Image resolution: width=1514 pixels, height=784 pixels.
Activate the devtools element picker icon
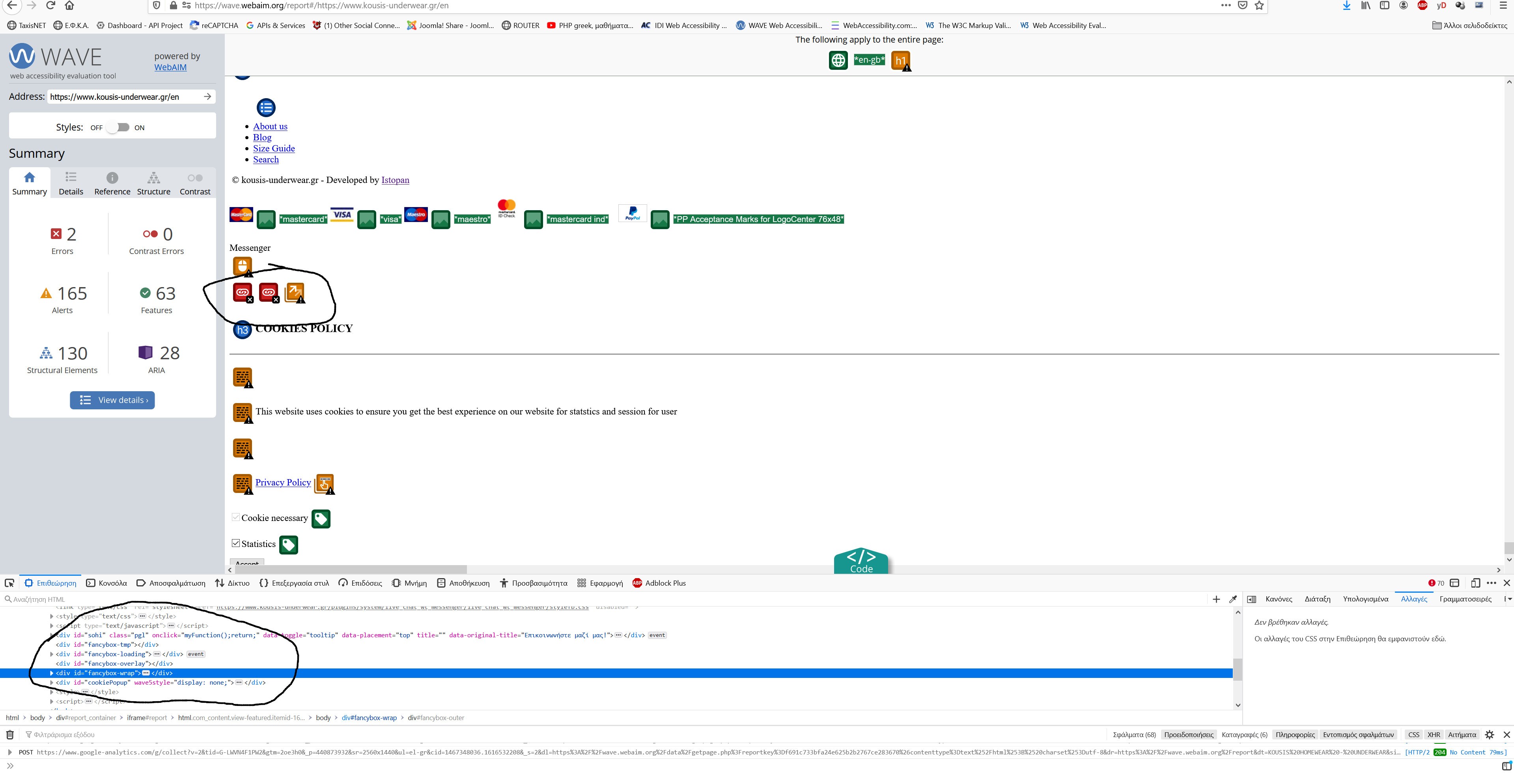pyautogui.click(x=9, y=583)
